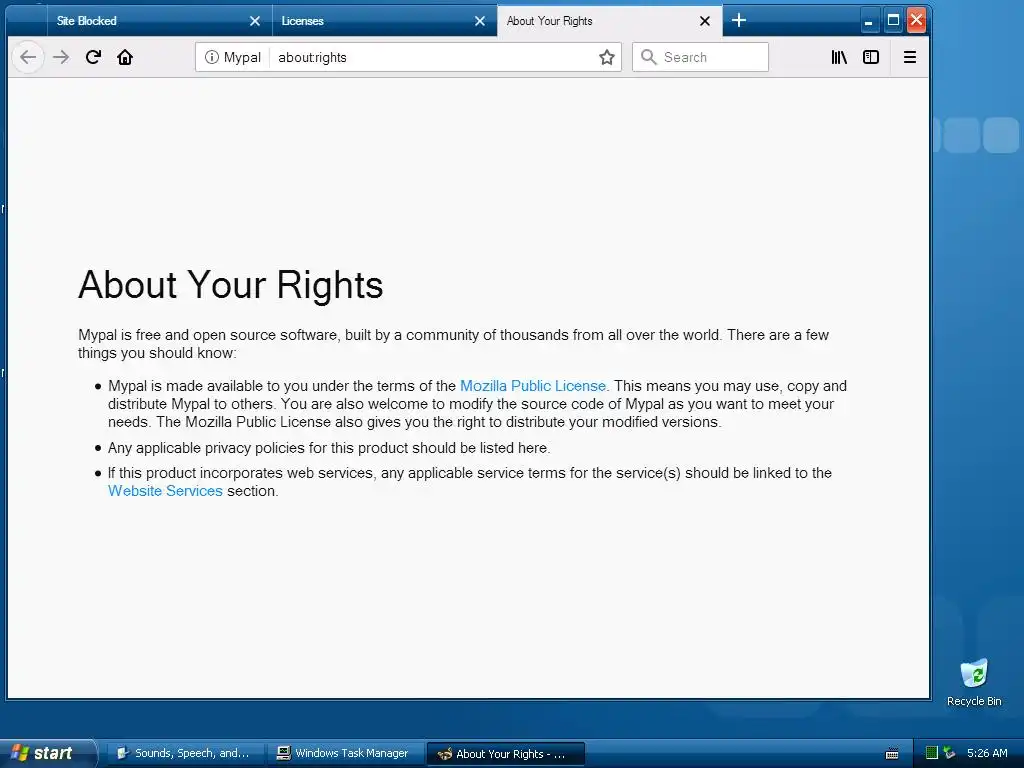Screen dimensions: 1024x768
Task: Open the Library bookmarks and history
Action: (839, 57)
